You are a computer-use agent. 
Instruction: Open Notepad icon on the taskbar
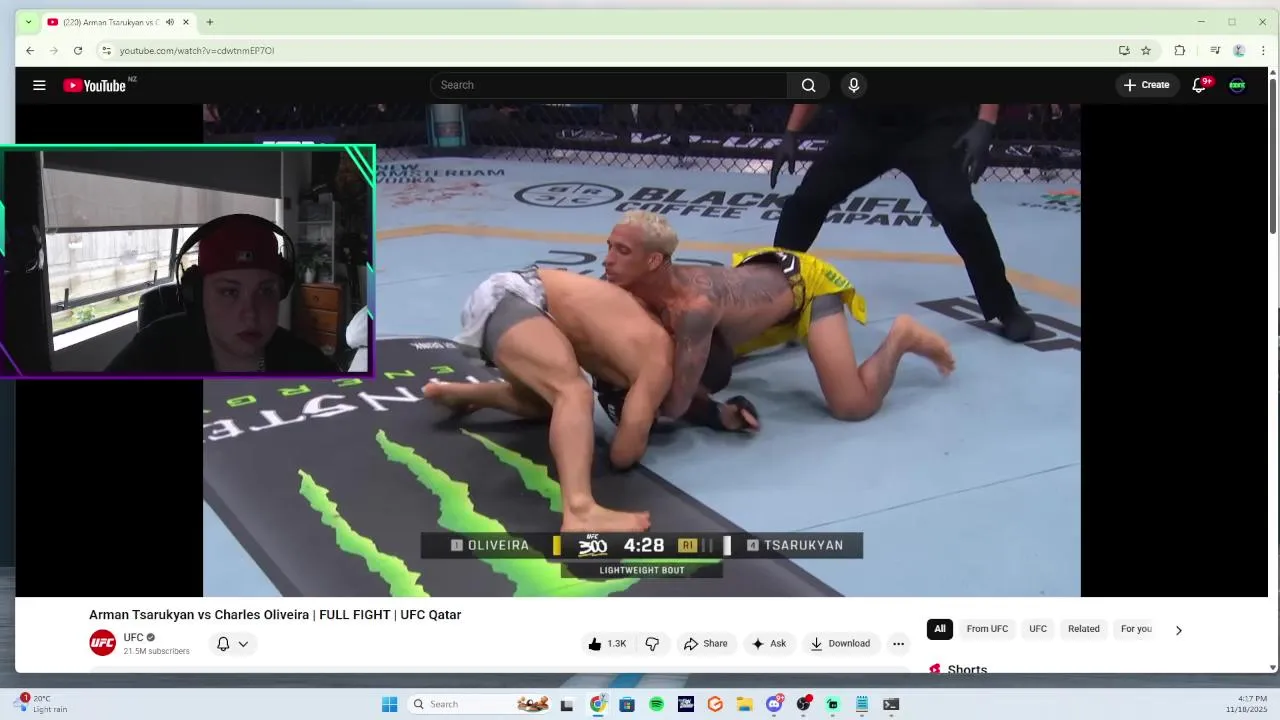[x=862, y=704]
